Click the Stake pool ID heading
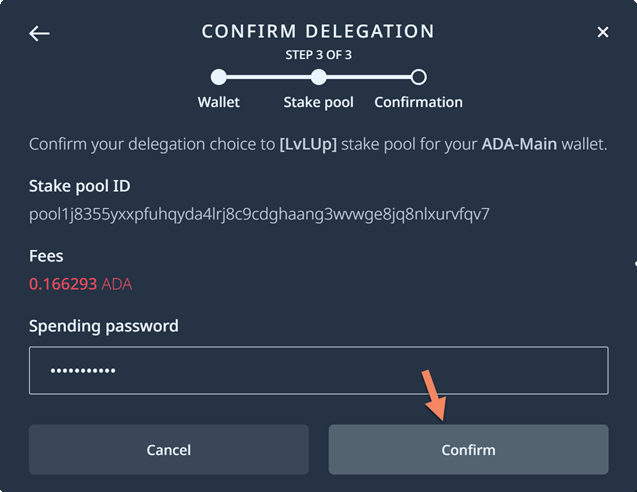Viewport: 637px width, 492px height. click(80, 186)
